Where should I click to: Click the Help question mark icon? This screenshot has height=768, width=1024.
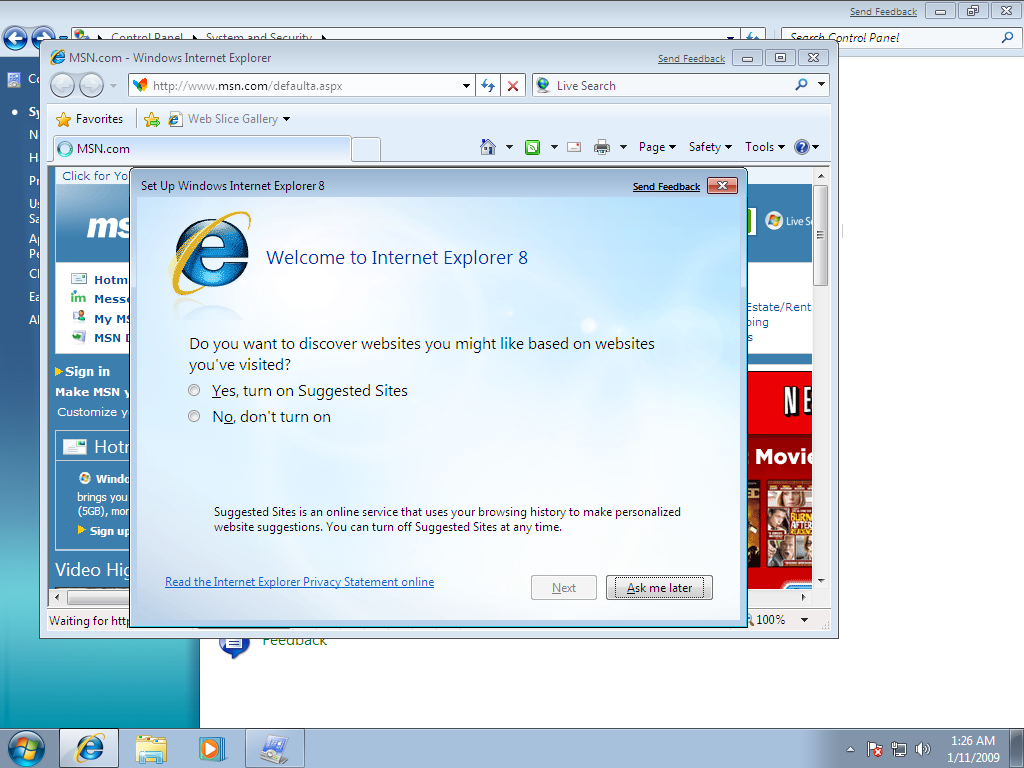point(802,147)
